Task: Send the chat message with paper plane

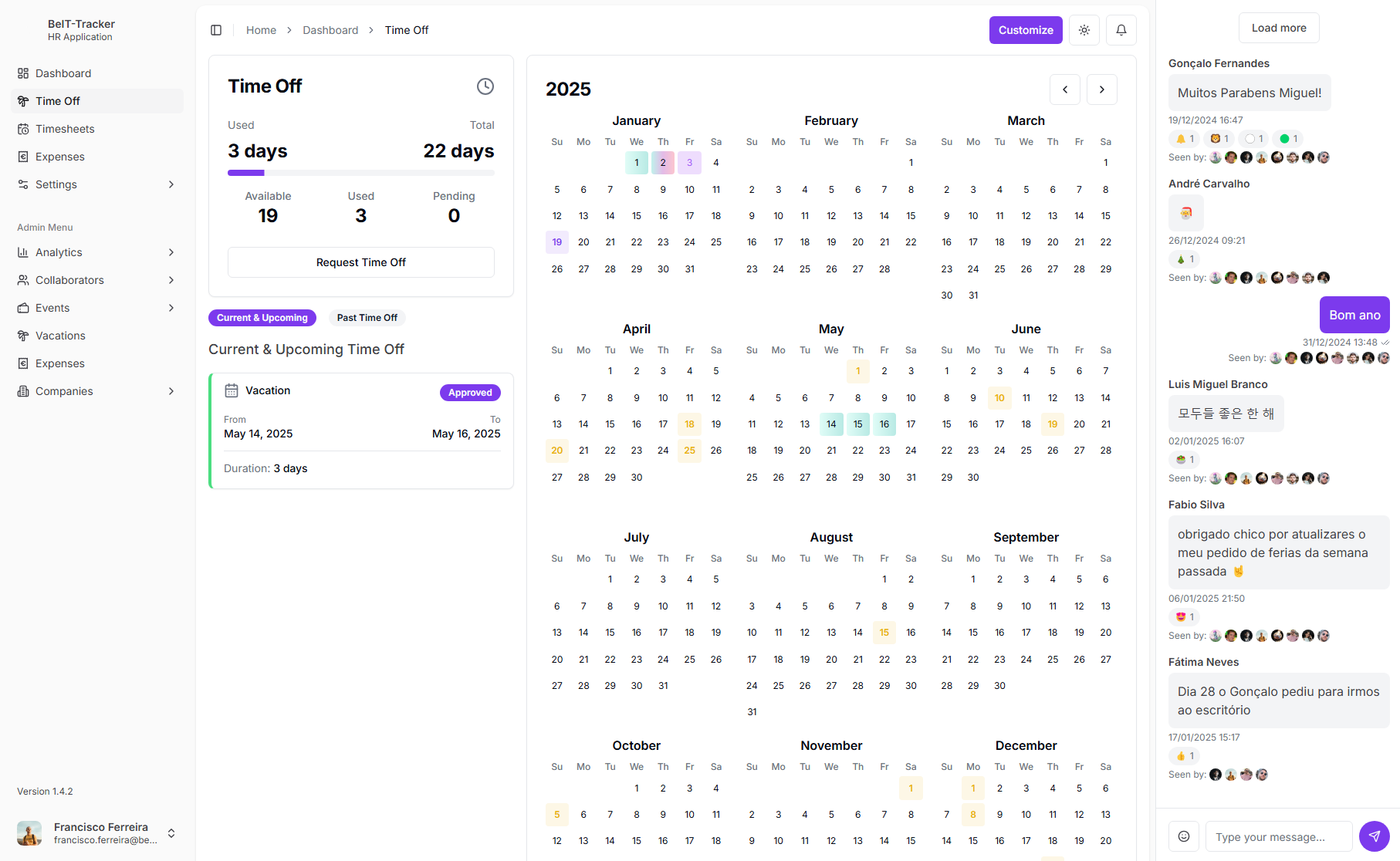Action: point(1375,836)
